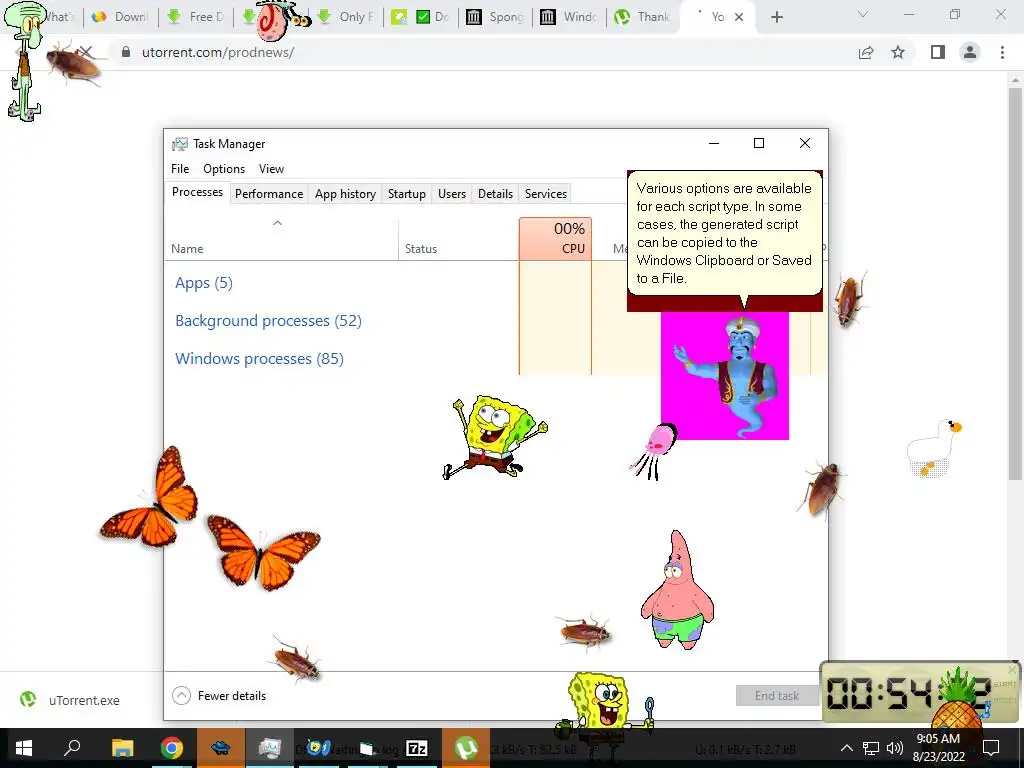This screenshot has width=1024, height=768.
Task: Switch to the Performance tab
Action: [269, 194]
